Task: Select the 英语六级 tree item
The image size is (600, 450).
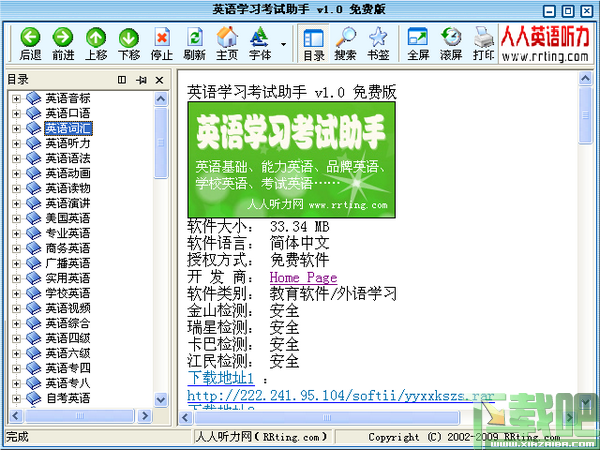Action: click(68, 353)
